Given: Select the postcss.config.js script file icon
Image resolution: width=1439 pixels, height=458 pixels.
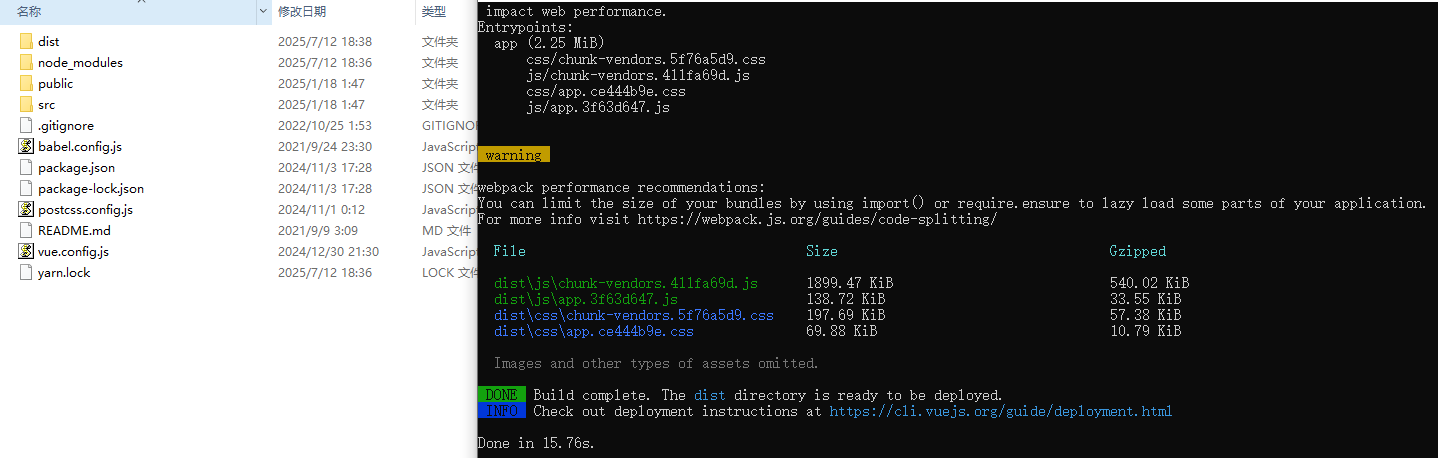Looking at the screenshot, I should (26, 210).
